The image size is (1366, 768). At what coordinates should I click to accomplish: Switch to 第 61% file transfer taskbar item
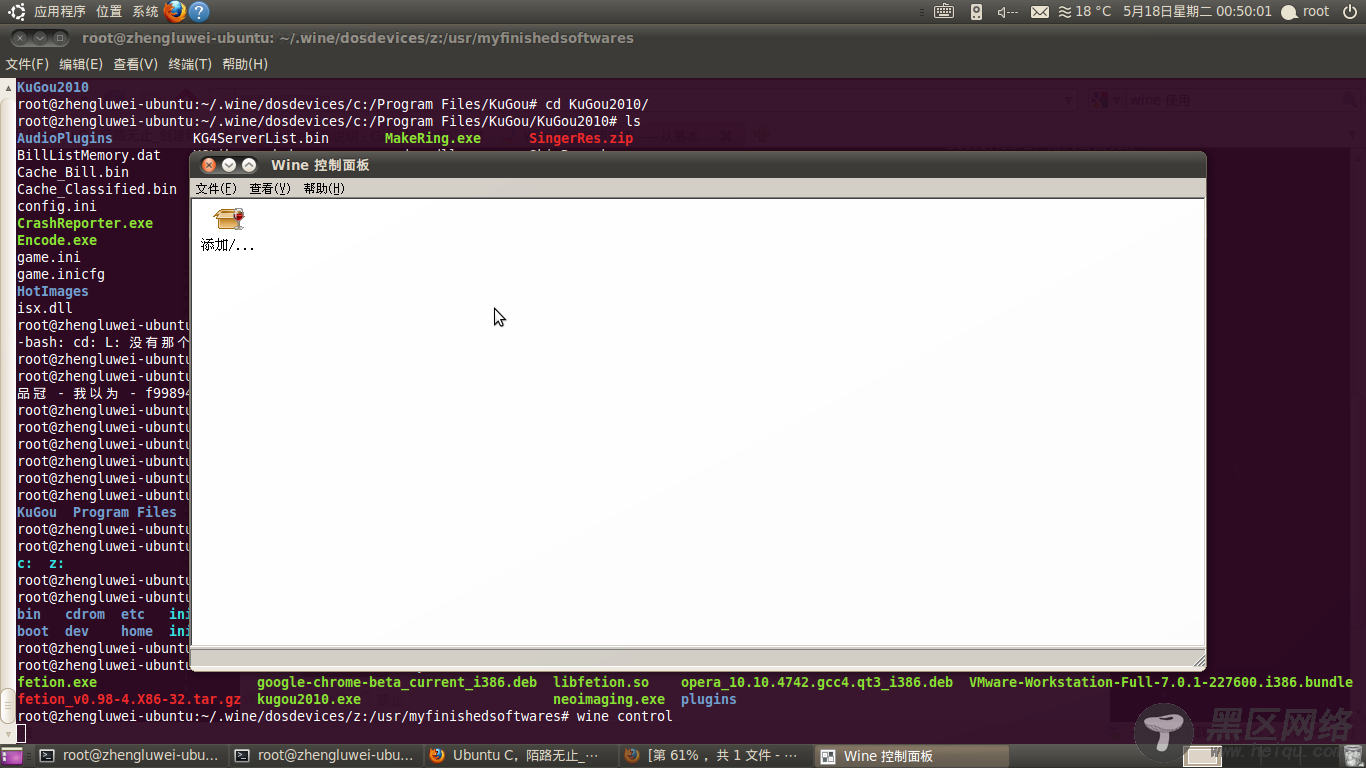point(714,756)
